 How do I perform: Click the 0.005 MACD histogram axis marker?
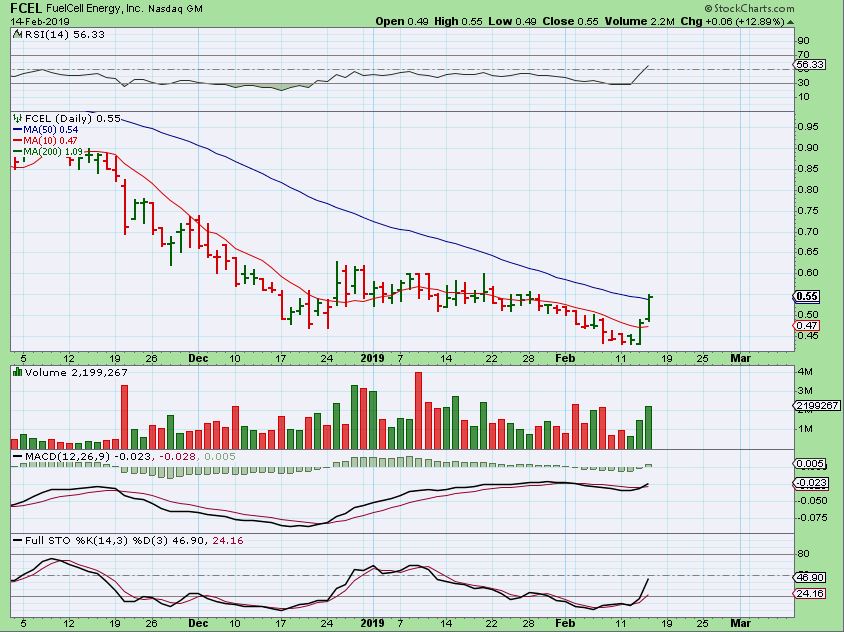coord(810,464)
